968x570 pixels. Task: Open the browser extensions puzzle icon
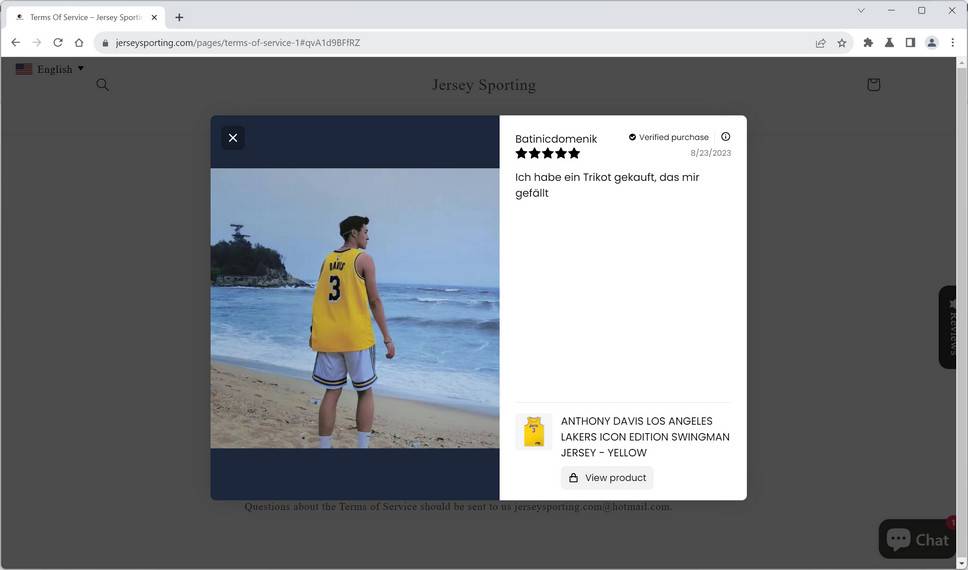tap(868, 43)
